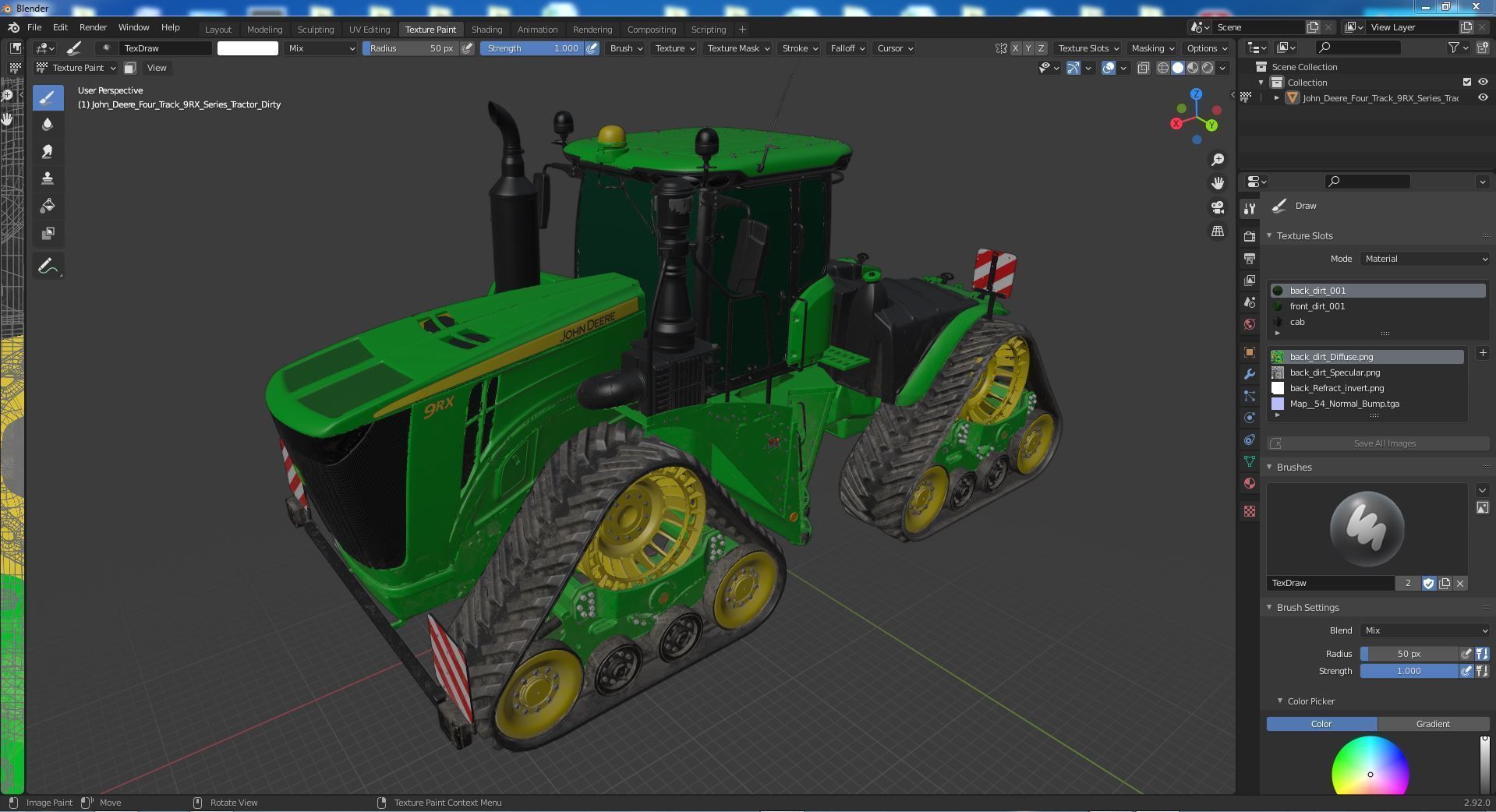
Task: Open the Scene properties tab
Action: click(x=1250, y=302)
